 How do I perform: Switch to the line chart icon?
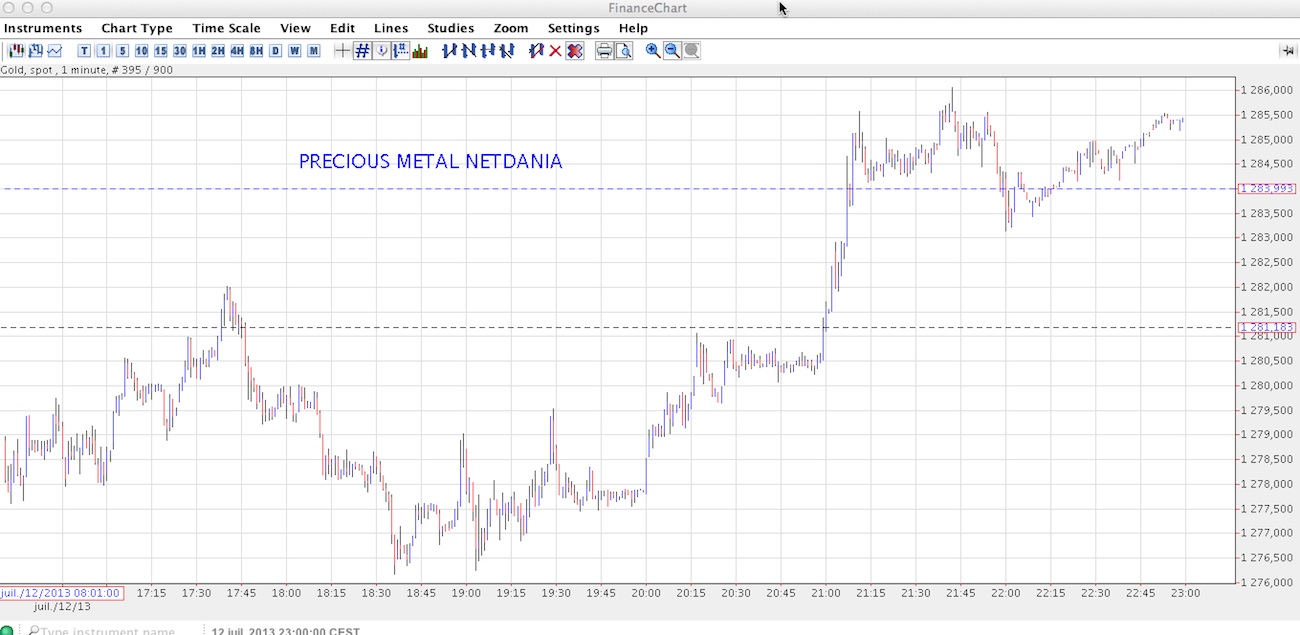[x=54, y=51]
